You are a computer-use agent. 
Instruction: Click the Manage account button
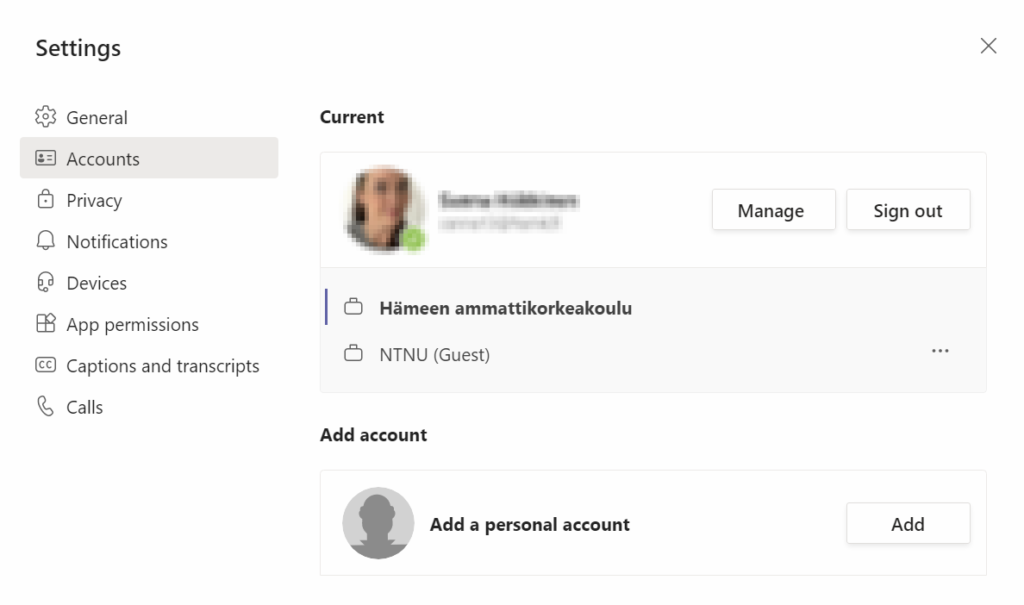pos(773,210)
